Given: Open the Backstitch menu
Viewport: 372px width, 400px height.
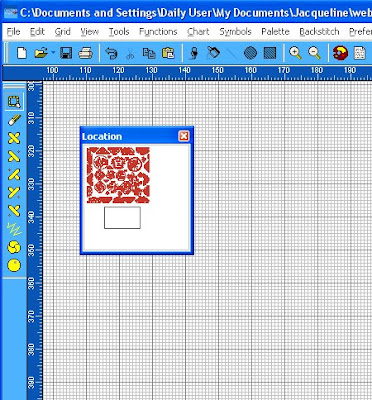Looking at the screenshot, I should (x=319, y=32).
